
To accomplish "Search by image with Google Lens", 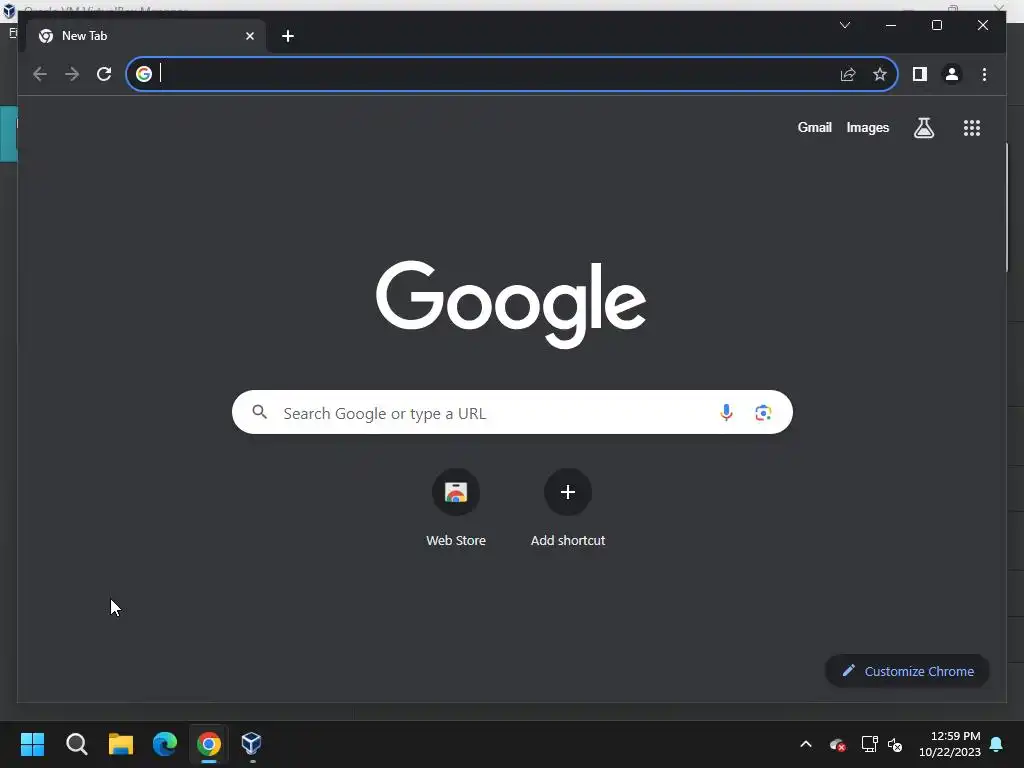I will pos(763,413).
